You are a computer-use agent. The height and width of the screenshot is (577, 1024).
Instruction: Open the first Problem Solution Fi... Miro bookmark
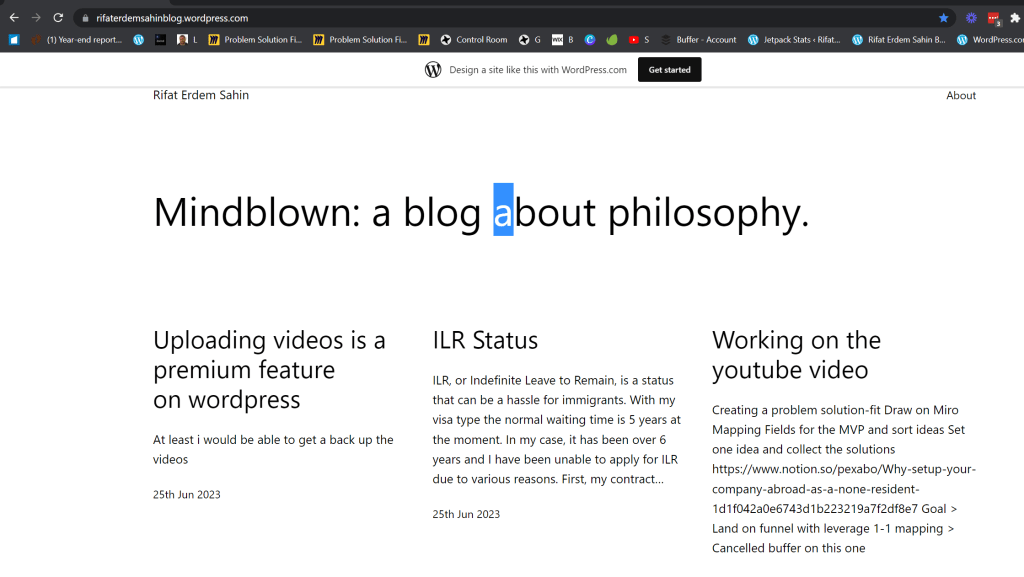pyautogui.click(x=255, y=40)
